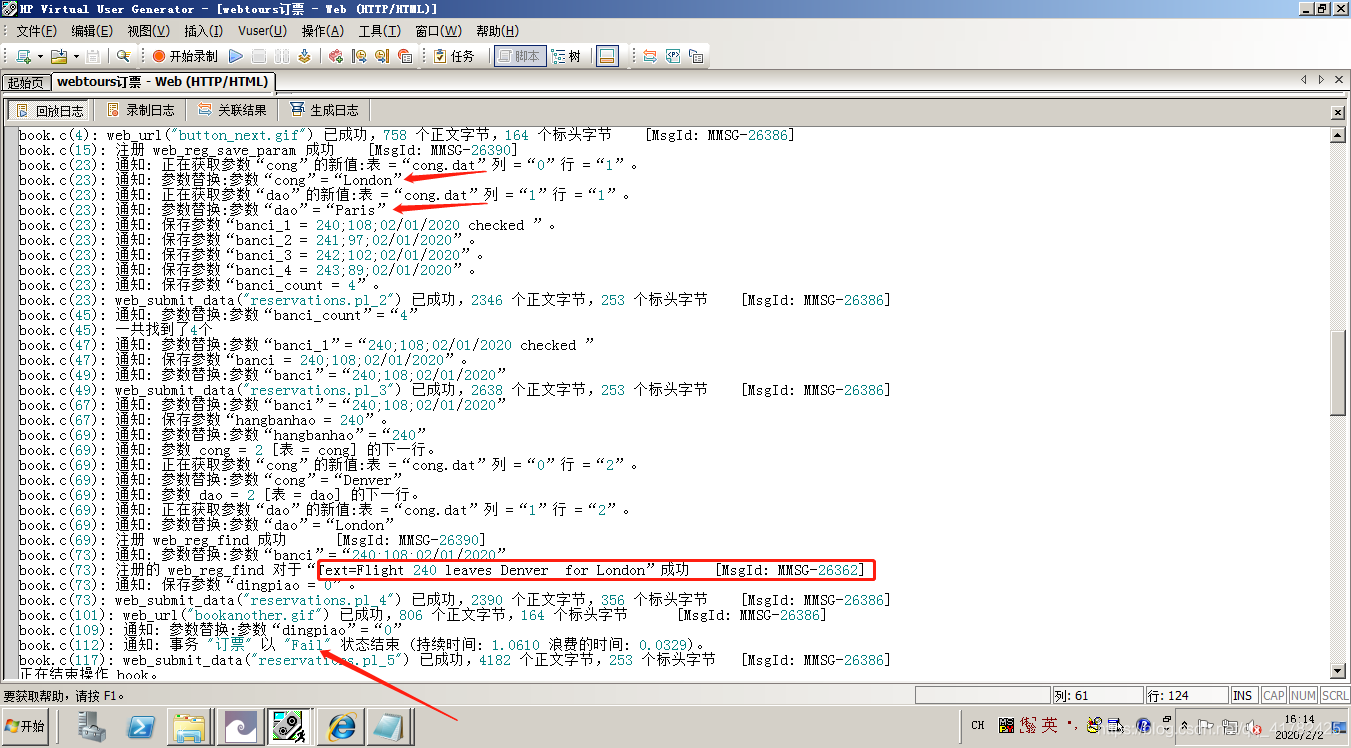Start recording with 开始录制 button
1351x748 pixels.
(185, 57)
